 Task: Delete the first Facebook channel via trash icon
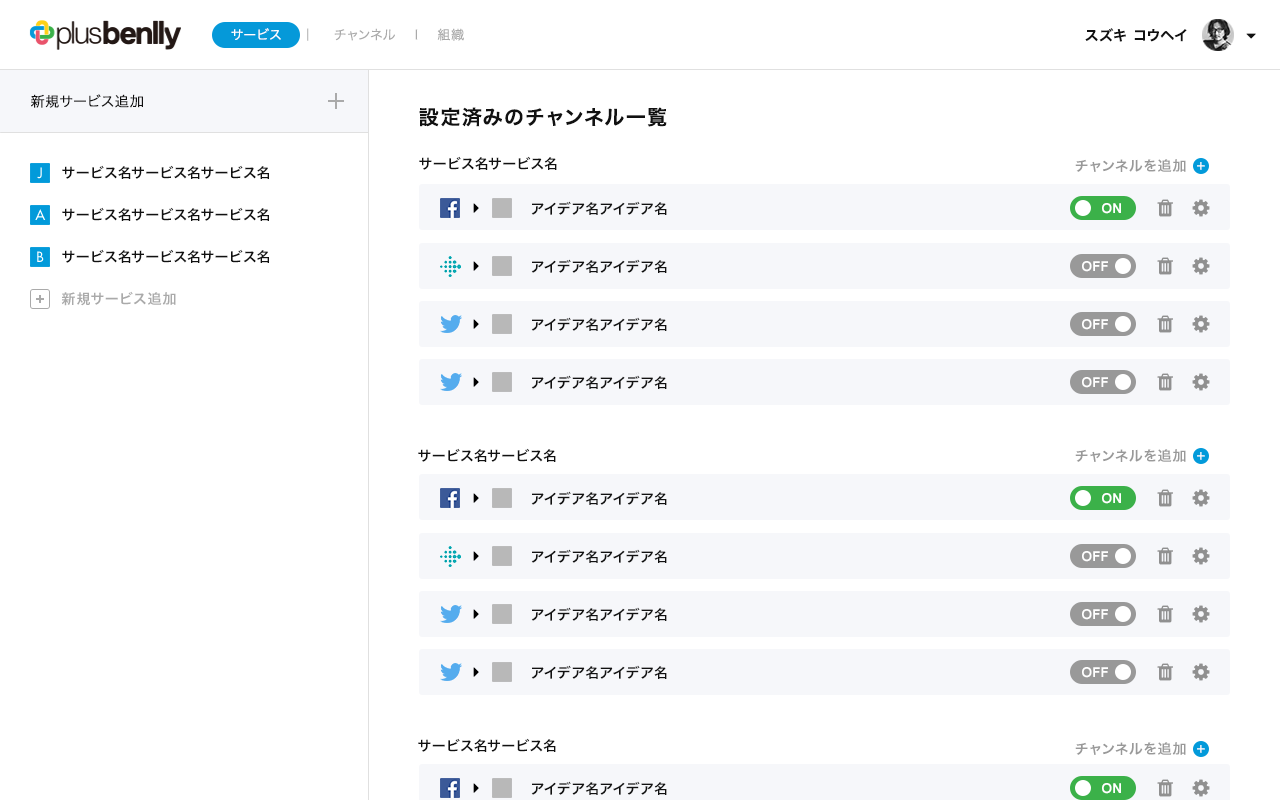pos(1165,208)
